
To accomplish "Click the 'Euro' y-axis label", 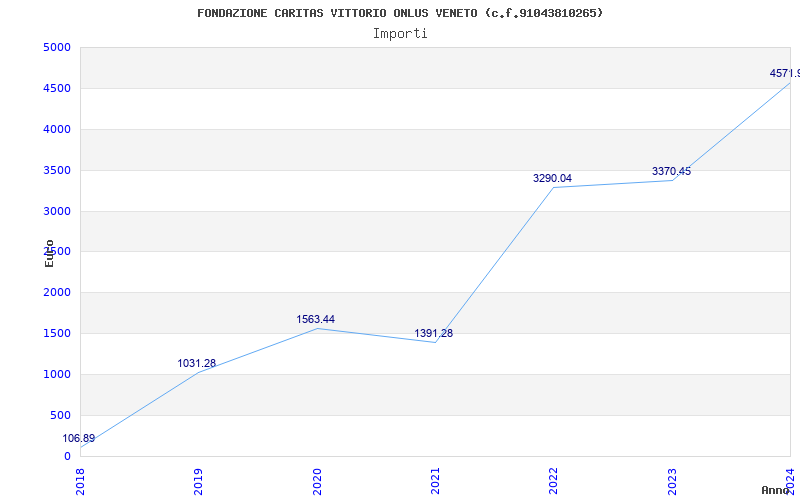I will (49, 254).
